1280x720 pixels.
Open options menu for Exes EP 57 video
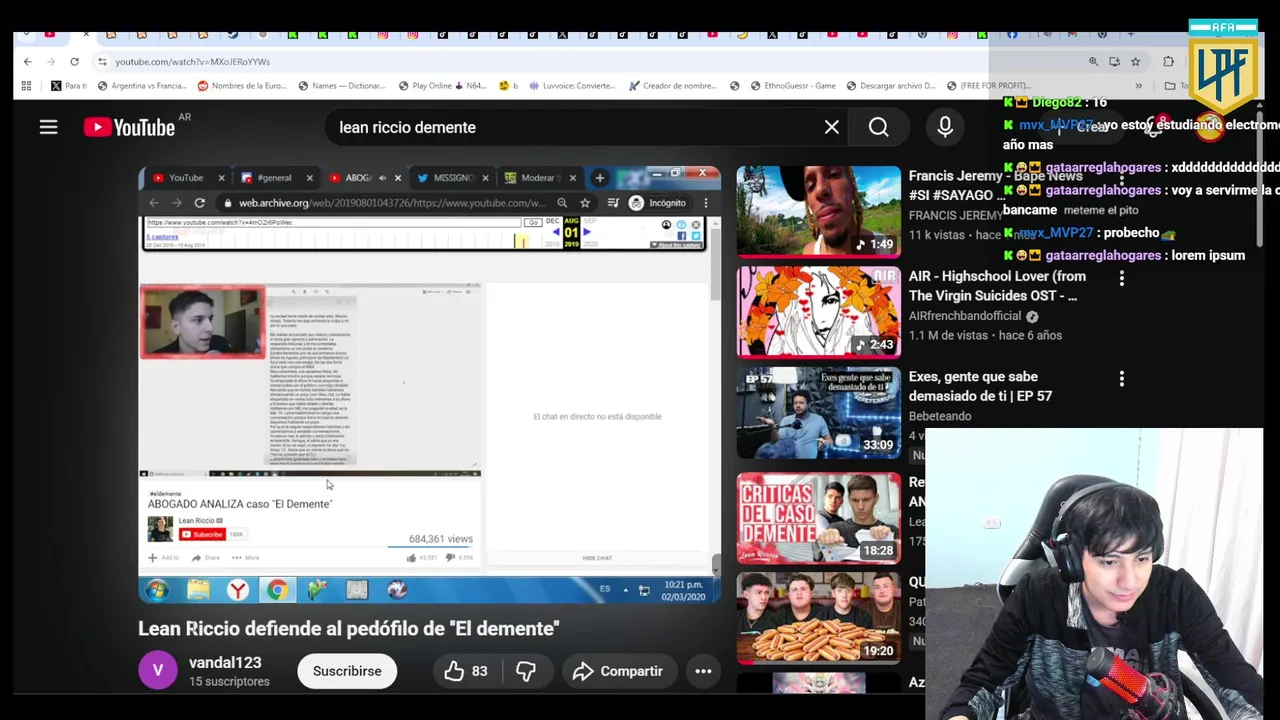pyautogui.click(x=1121, y=378)
